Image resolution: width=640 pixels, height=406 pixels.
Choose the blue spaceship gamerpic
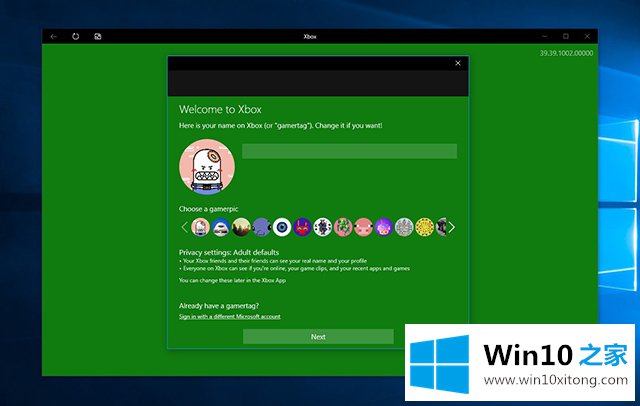(221, 227)
